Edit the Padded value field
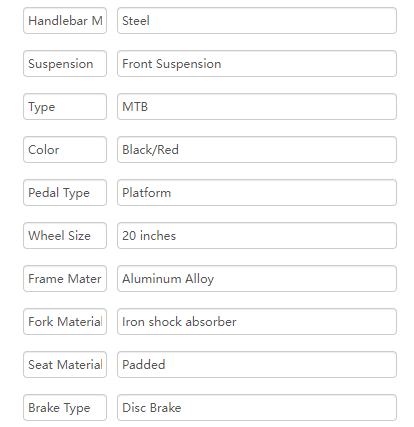 click(257, 365)
